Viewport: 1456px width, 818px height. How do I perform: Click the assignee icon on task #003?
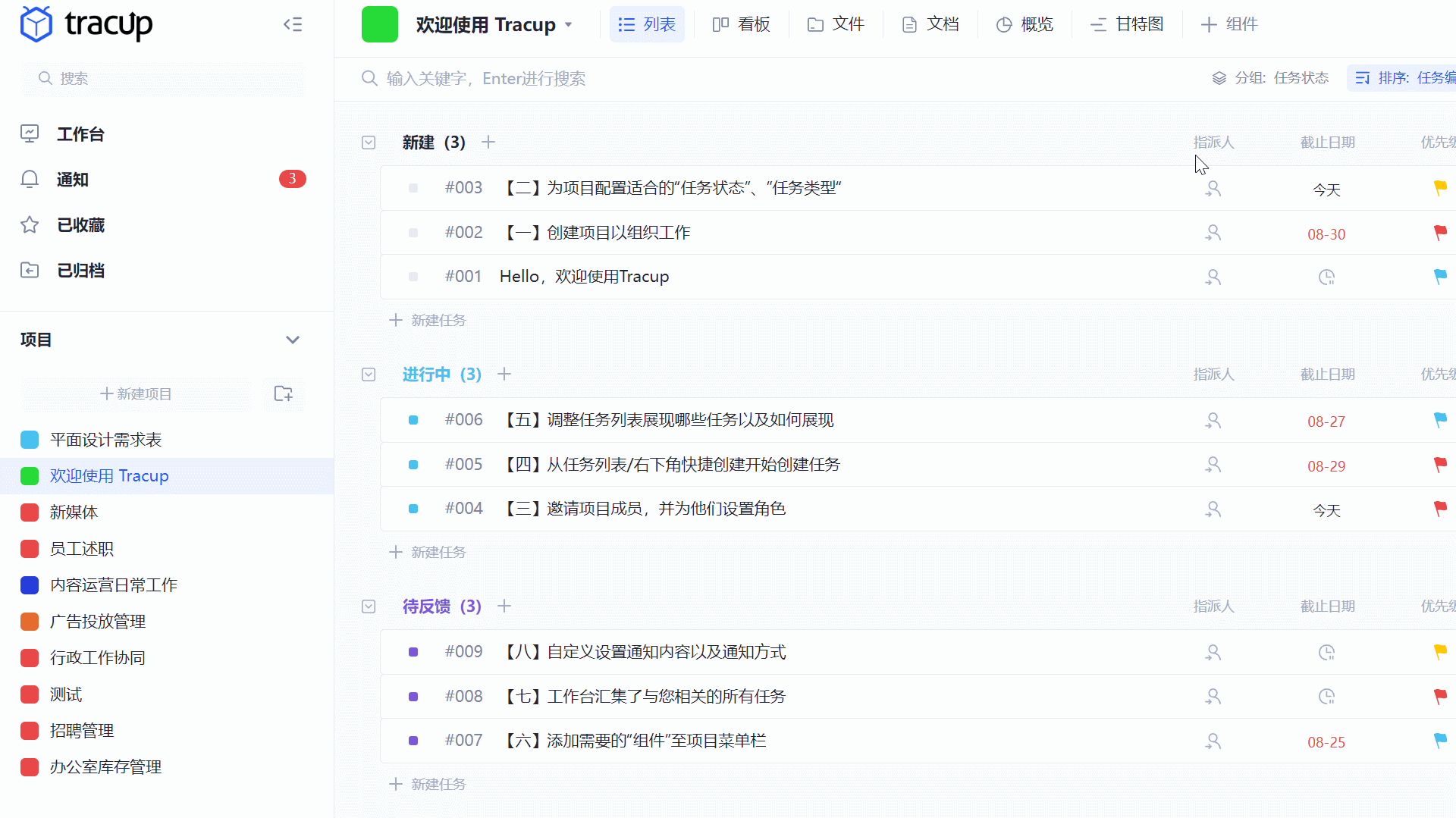pos(1213,188)
